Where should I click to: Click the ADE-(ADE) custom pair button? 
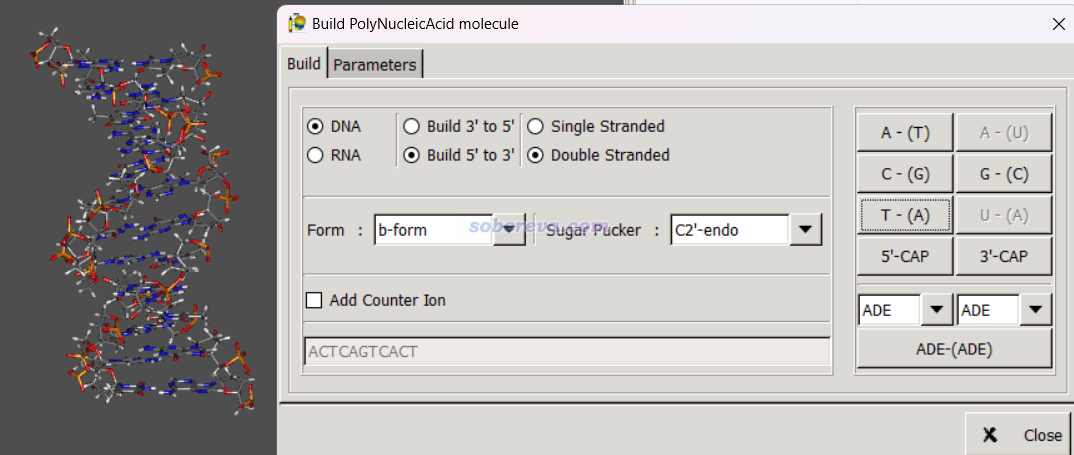954,349
